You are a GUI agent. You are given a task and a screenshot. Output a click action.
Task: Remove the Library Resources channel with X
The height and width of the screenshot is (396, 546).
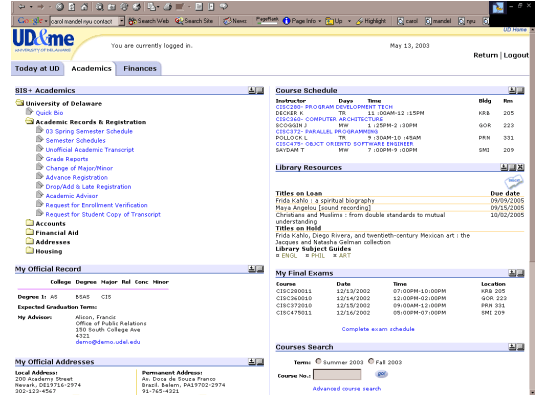[x=520, y=167]
